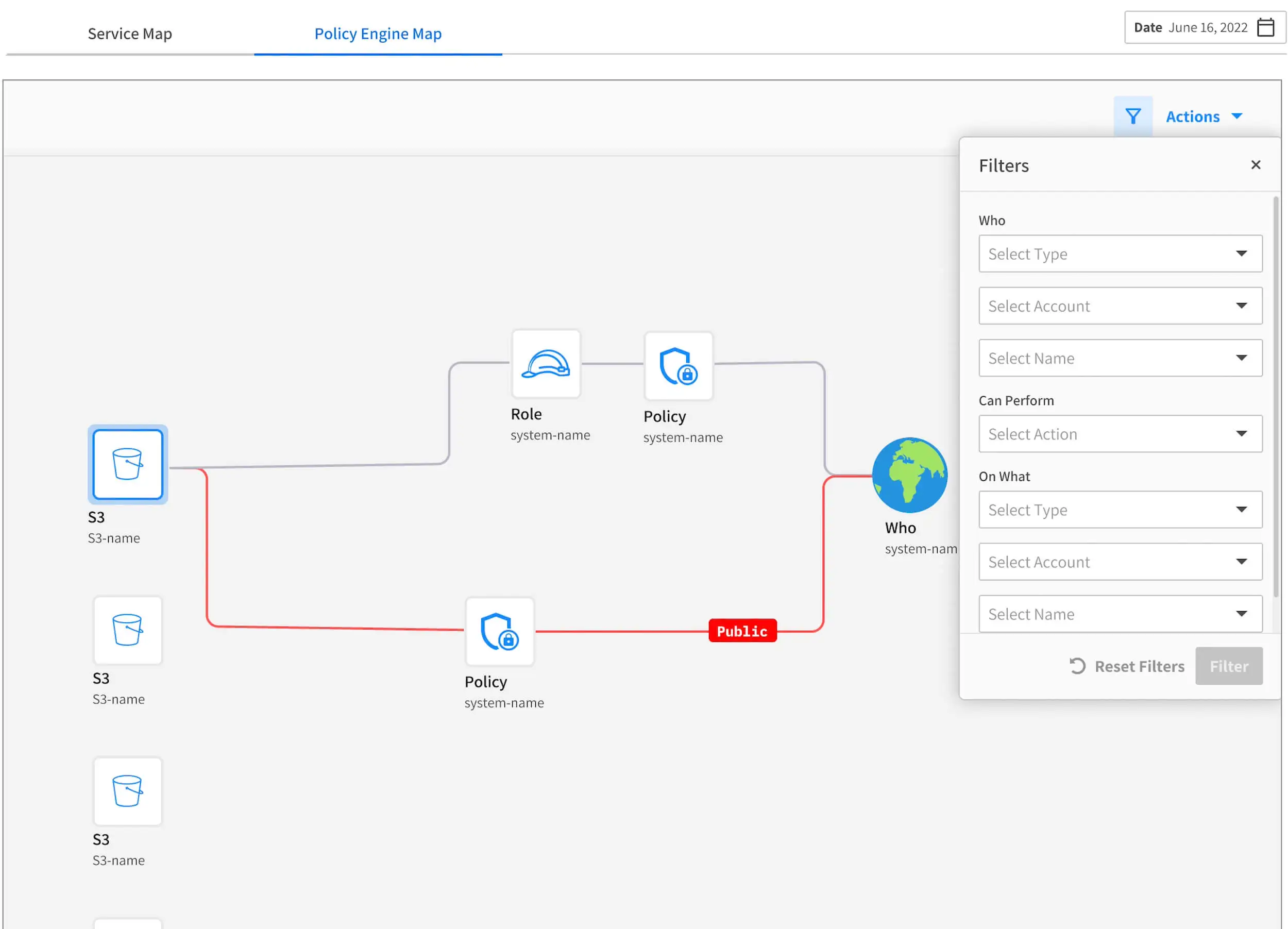Click system-name under Role node
Screen dimensions: 1288x929
(550, 435)
